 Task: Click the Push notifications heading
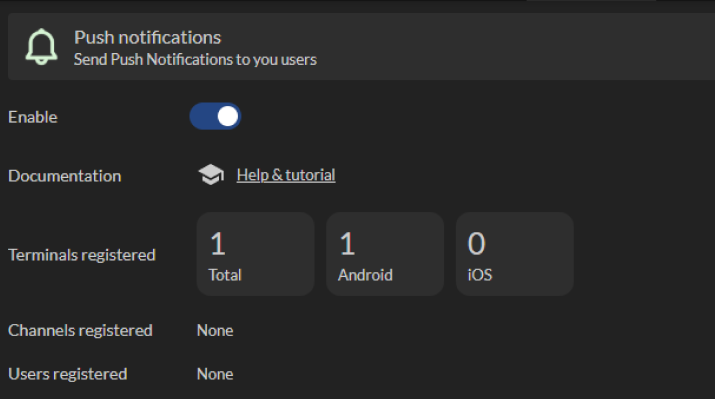[x=148, y=37]
